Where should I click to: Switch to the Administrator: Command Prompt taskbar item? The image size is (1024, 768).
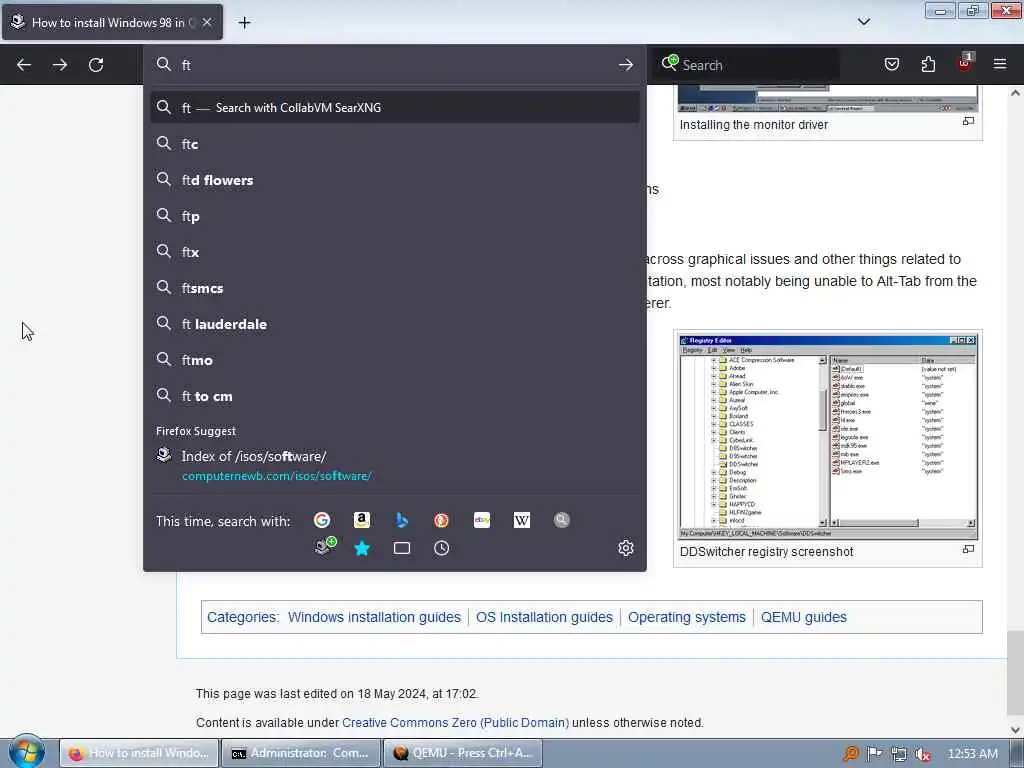click(300, 753)
